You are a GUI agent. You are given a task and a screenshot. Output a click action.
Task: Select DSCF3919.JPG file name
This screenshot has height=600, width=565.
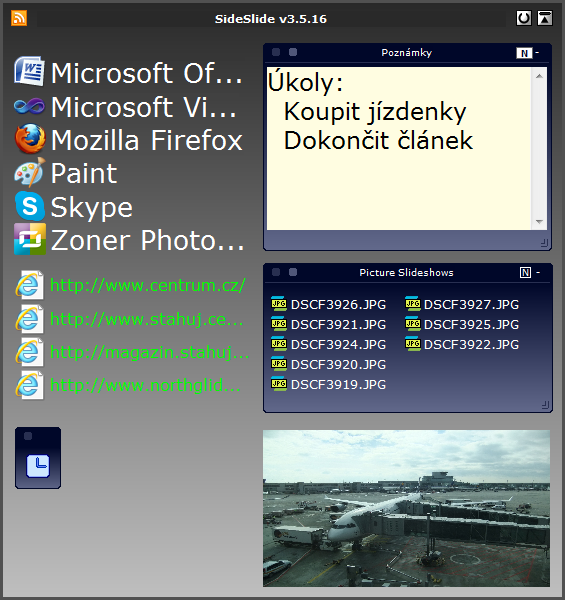coord(338,384)
